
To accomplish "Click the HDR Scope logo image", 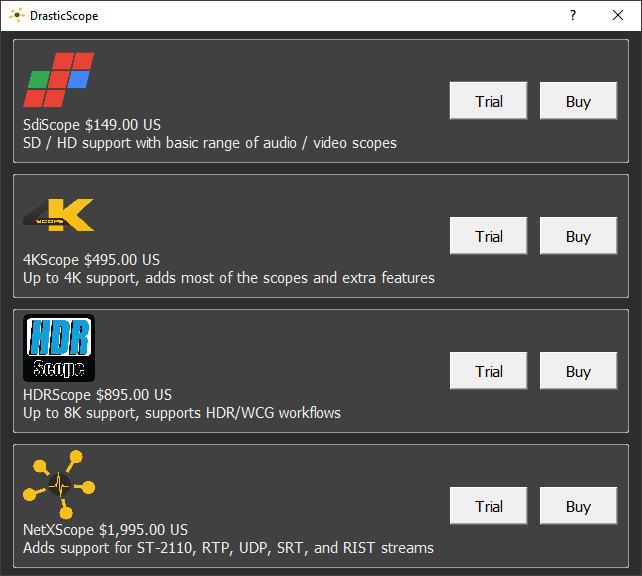I will point(59,348).
